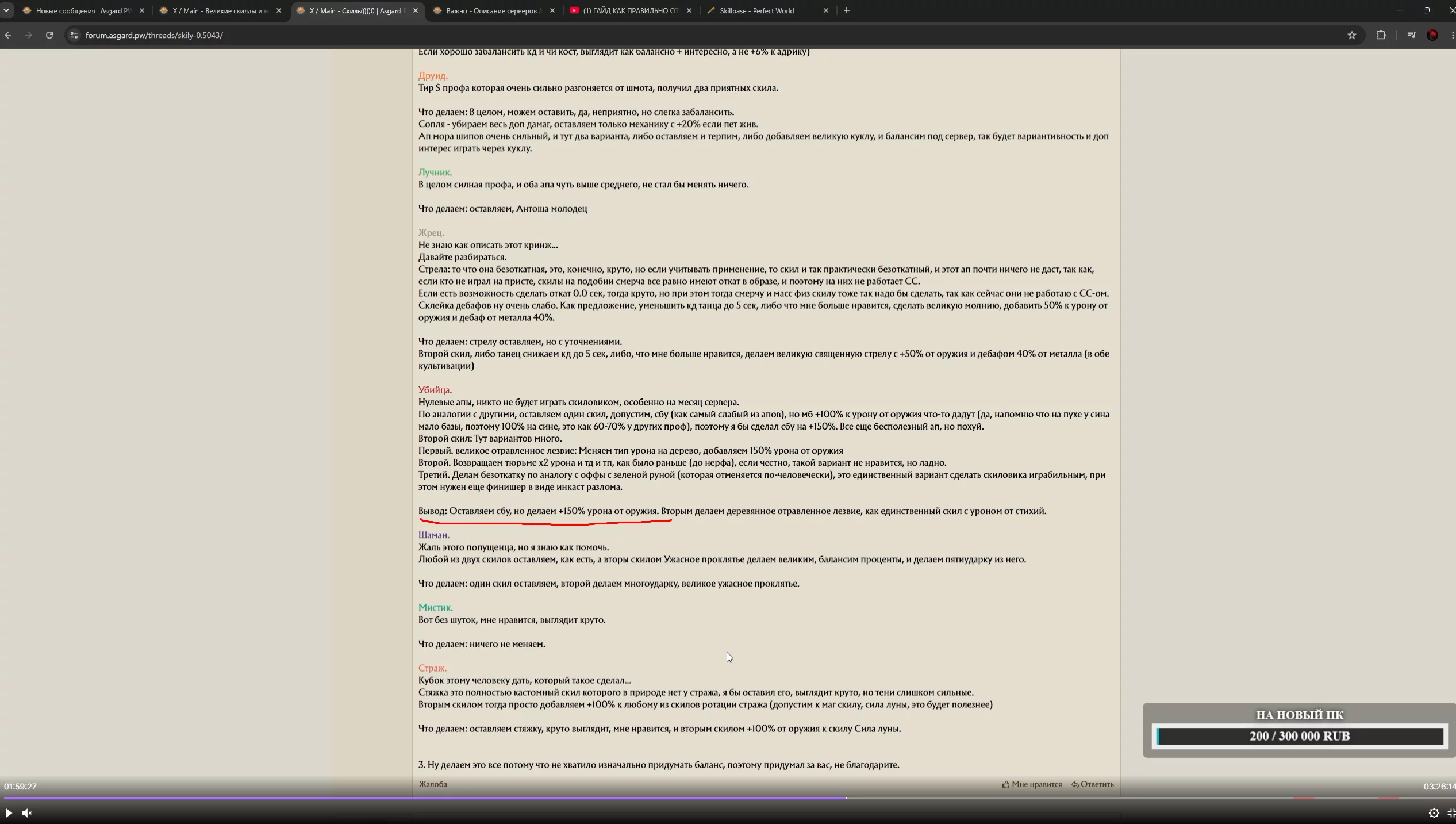
Task: Close the Важно - Описание серверов tab
Action: click(552, 10)
